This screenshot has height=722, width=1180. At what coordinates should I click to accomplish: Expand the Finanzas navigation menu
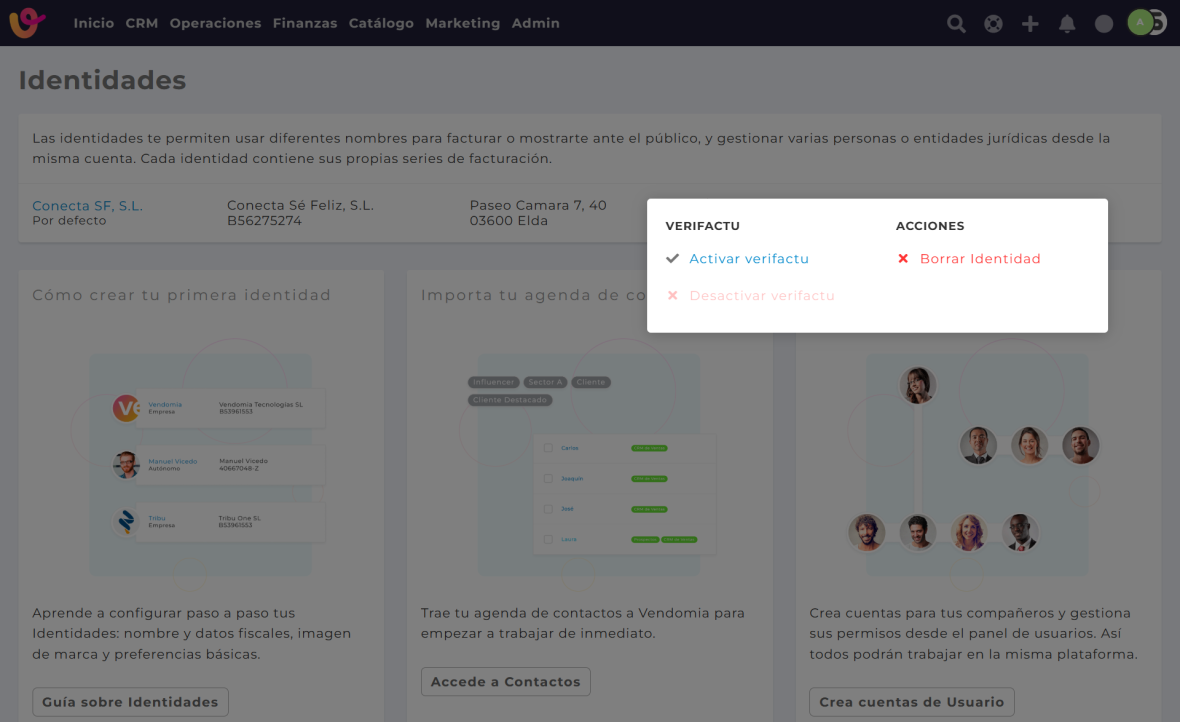[x=305, y=23]
